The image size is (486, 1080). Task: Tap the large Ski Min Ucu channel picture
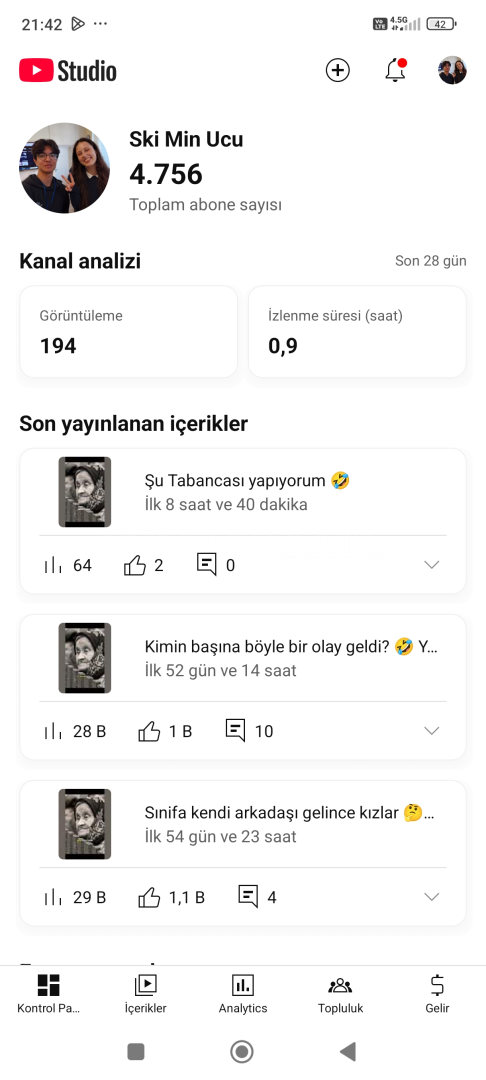click(x=65, y=168)
